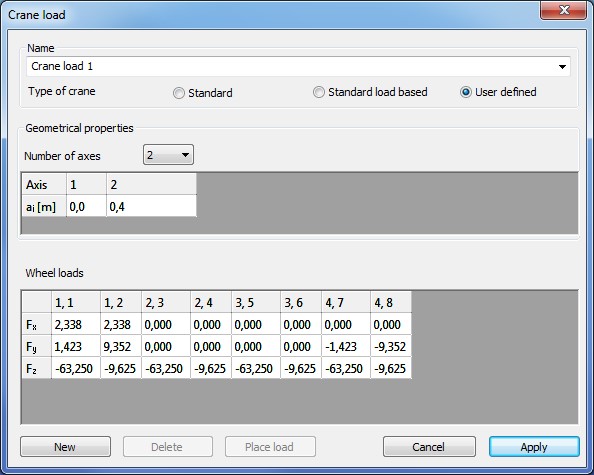Click the Apply button
The image size is (594, 475).
click(534, 447)
